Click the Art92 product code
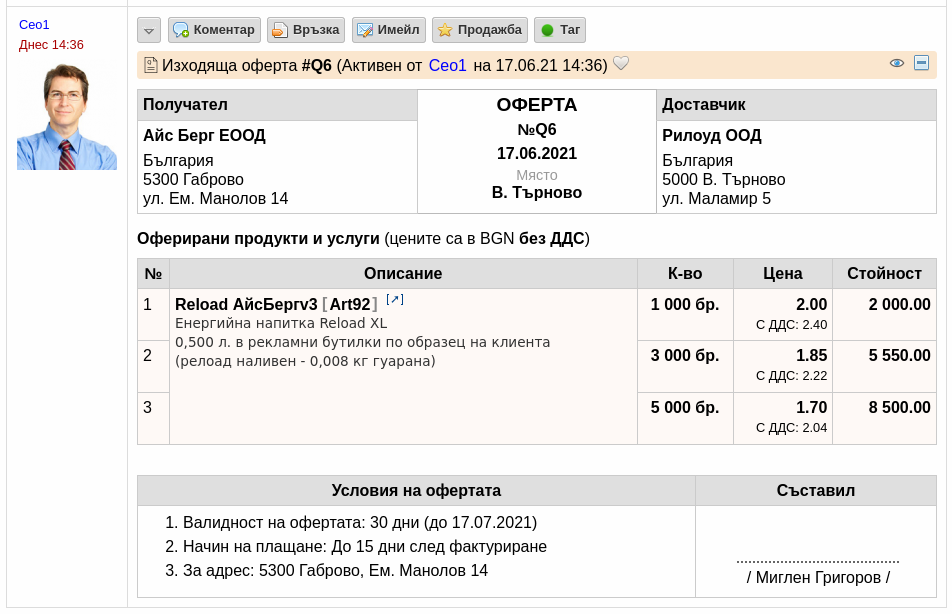This screenshot has height=614, width=952. [x=350, y=304]
